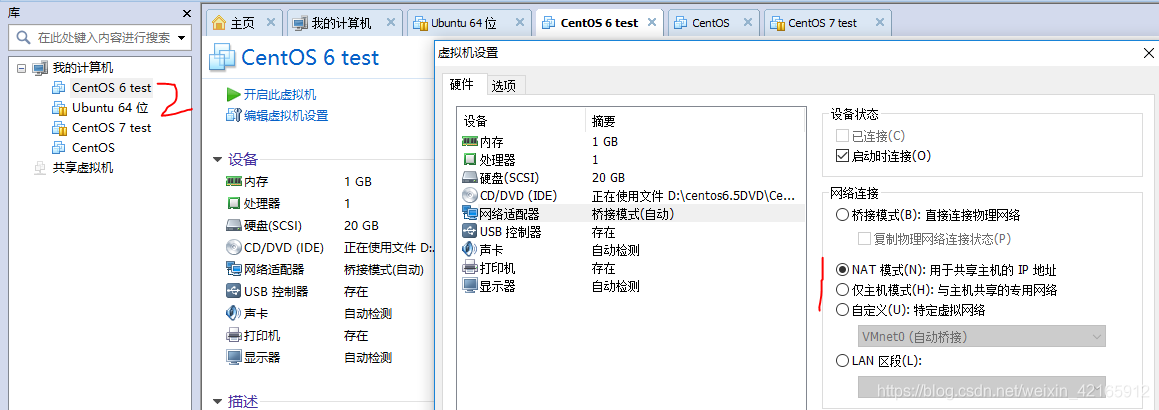Click the 我的计算机 computer icon in tree

coord(40,68)
